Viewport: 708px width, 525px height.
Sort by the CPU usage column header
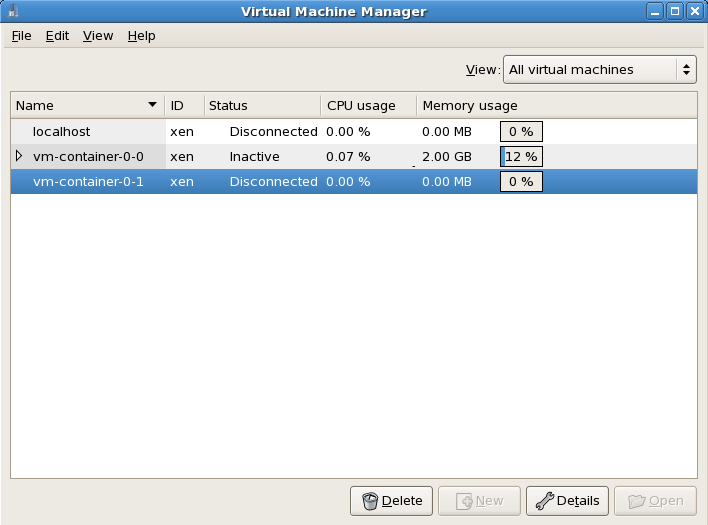[x=368, y=106]
